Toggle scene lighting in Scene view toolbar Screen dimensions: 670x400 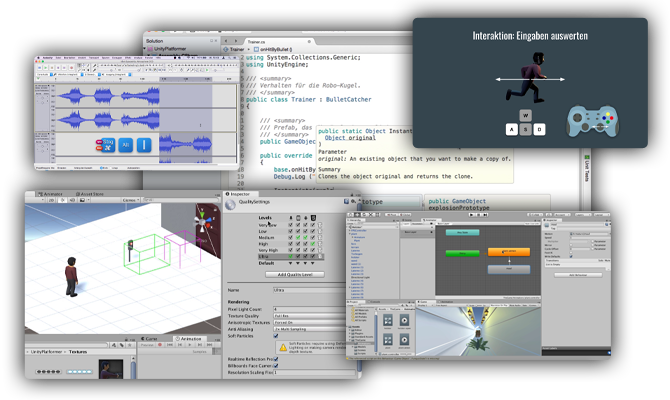[x=63, y=200]
